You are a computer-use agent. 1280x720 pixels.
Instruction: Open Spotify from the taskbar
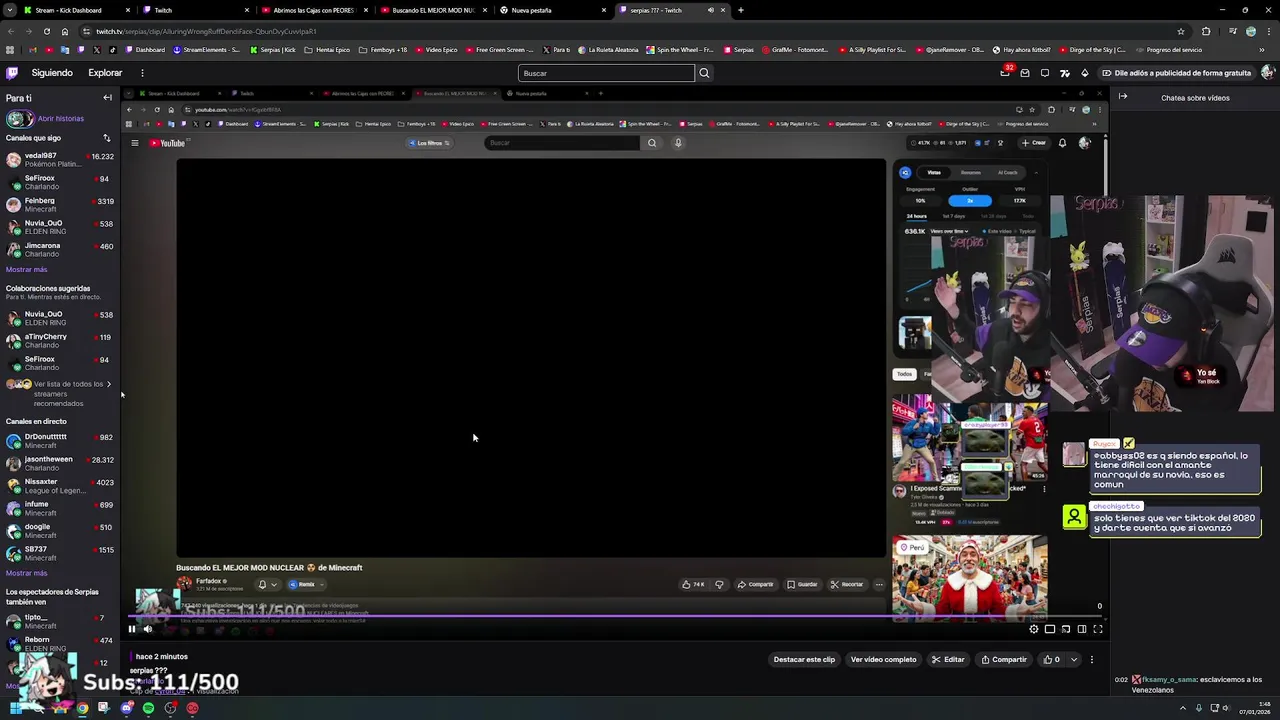point(148,708)
